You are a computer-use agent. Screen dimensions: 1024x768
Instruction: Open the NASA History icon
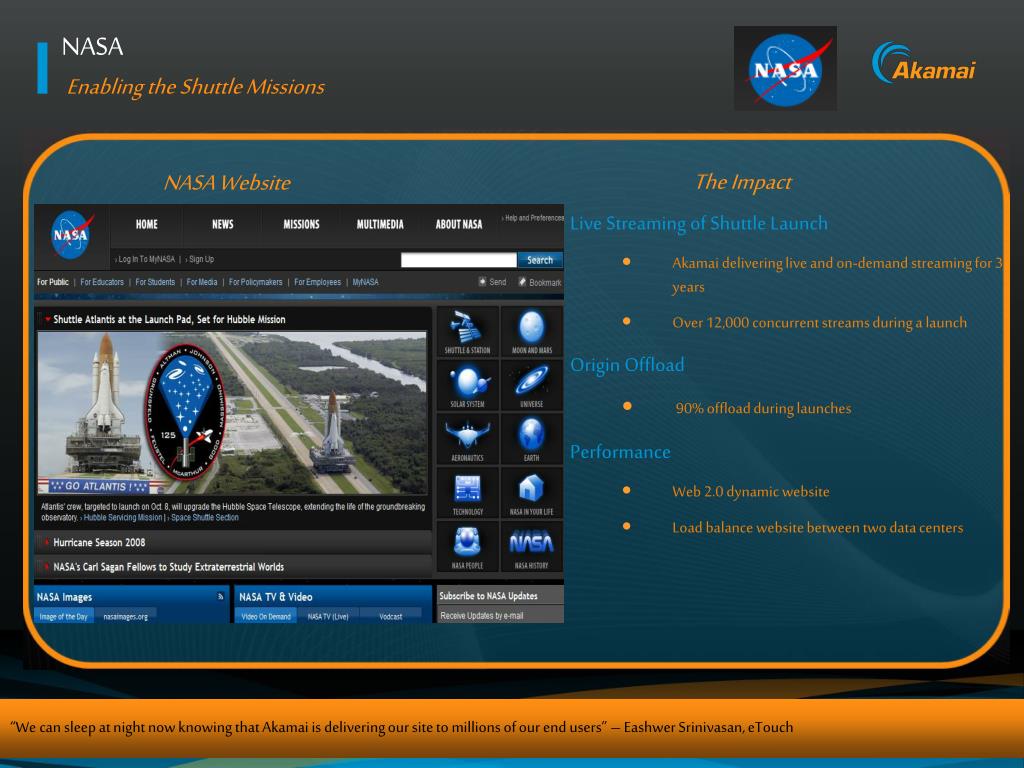pyautogui.click(x=532, y=547)
